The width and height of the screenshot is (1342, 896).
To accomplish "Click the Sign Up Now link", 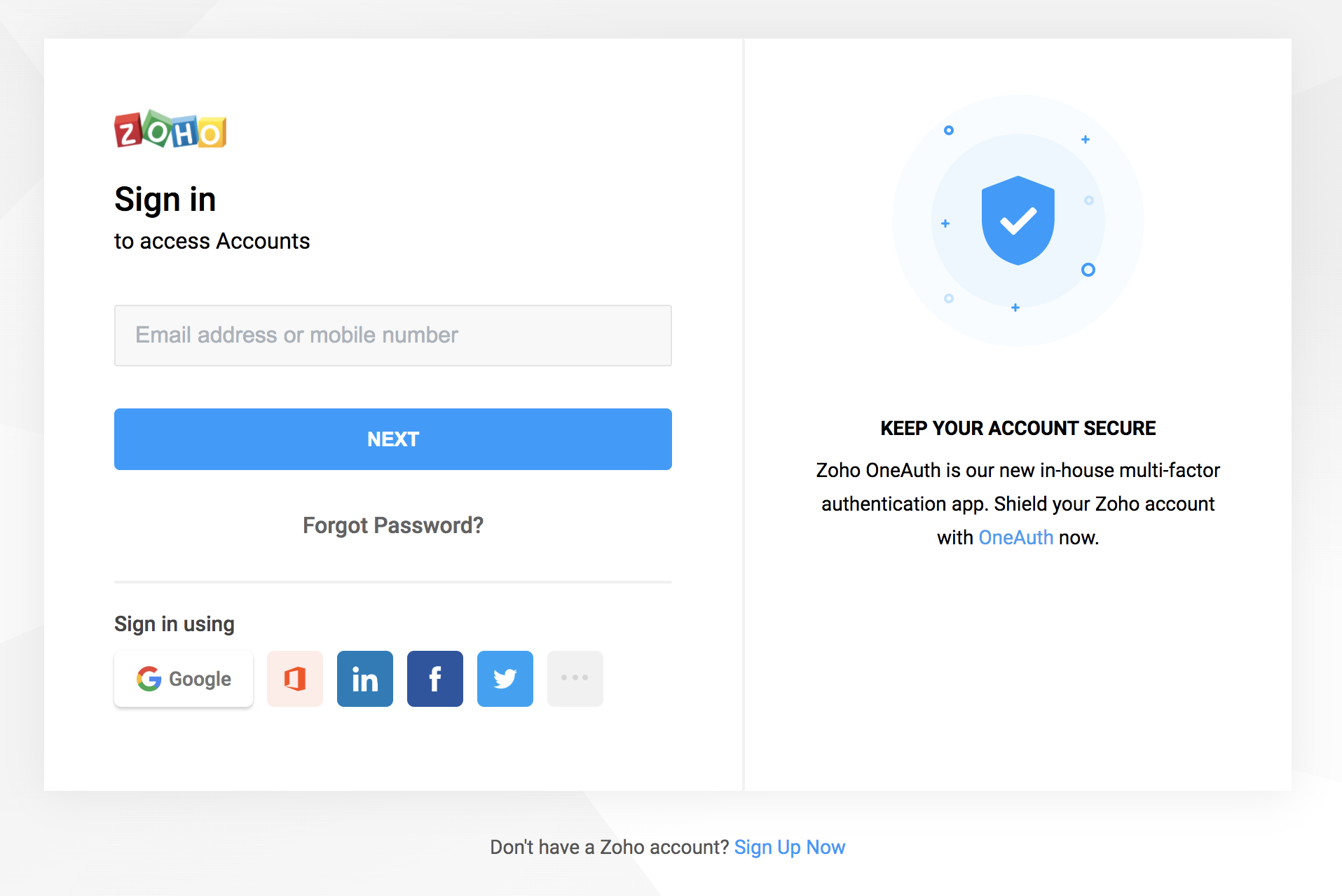I will 790,847.
